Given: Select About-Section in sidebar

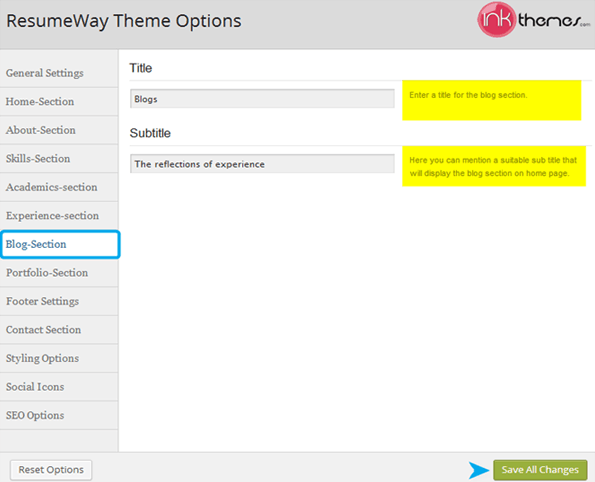Looking at the screenshot, I should (x=59, y=130).
